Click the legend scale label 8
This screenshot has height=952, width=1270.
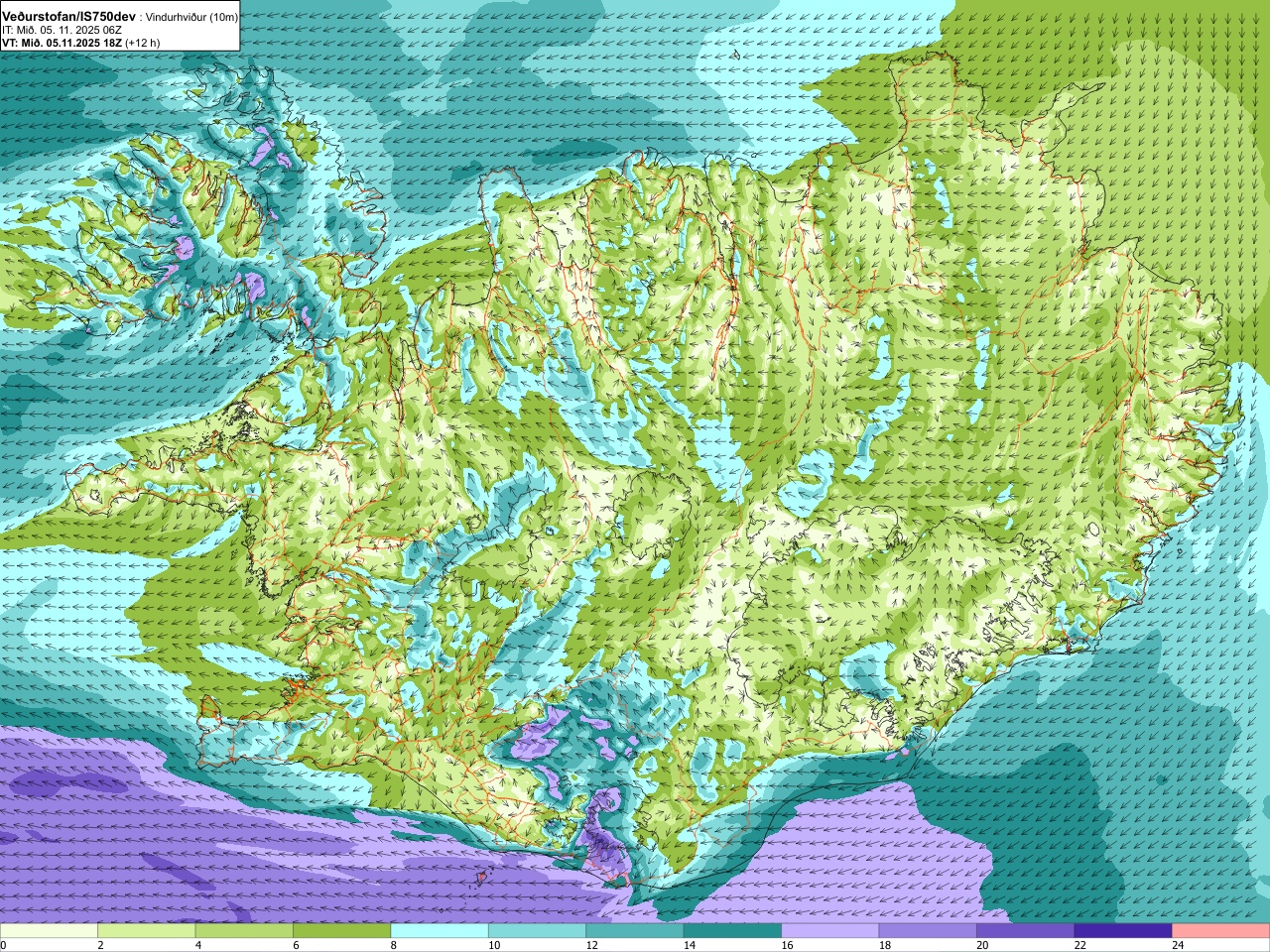[x=393, y=945]
